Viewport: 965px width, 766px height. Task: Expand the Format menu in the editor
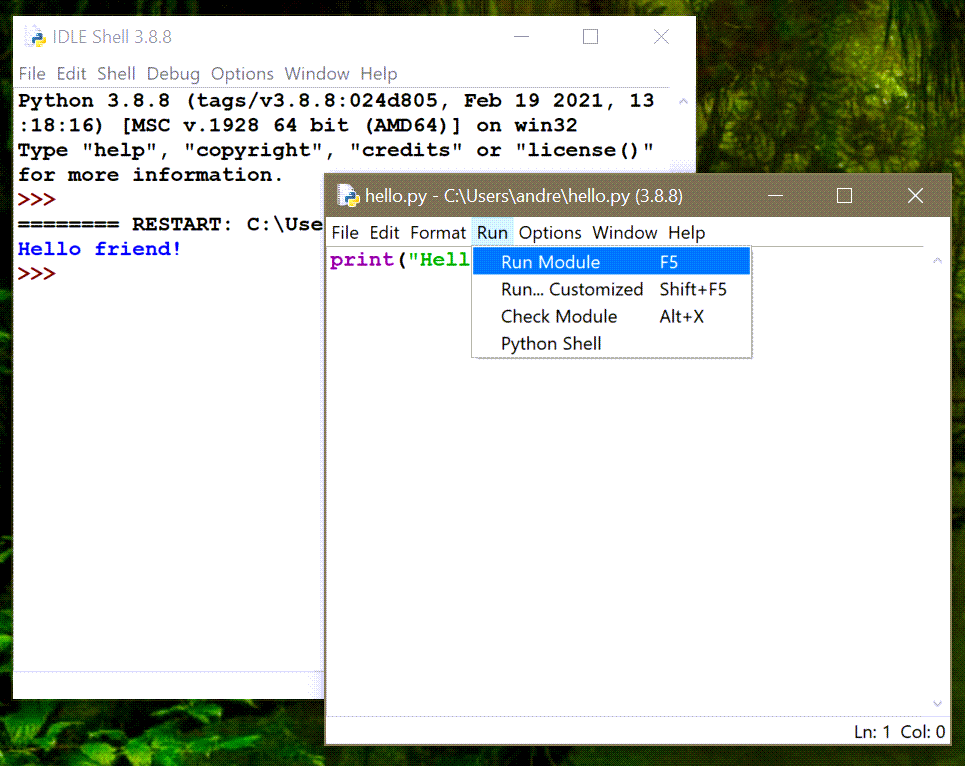click(438, 233)
